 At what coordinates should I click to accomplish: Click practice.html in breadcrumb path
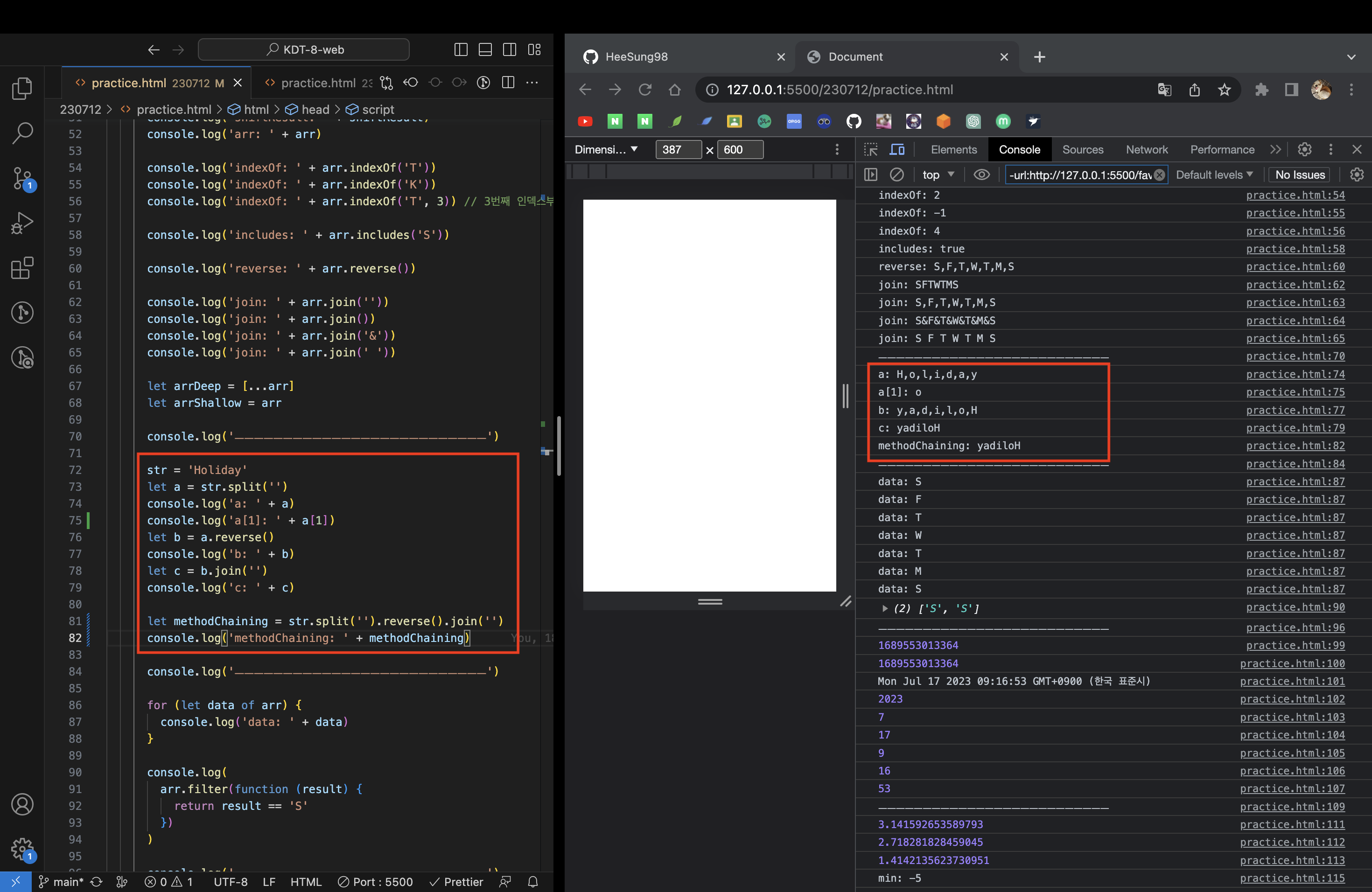coord(174,110)
